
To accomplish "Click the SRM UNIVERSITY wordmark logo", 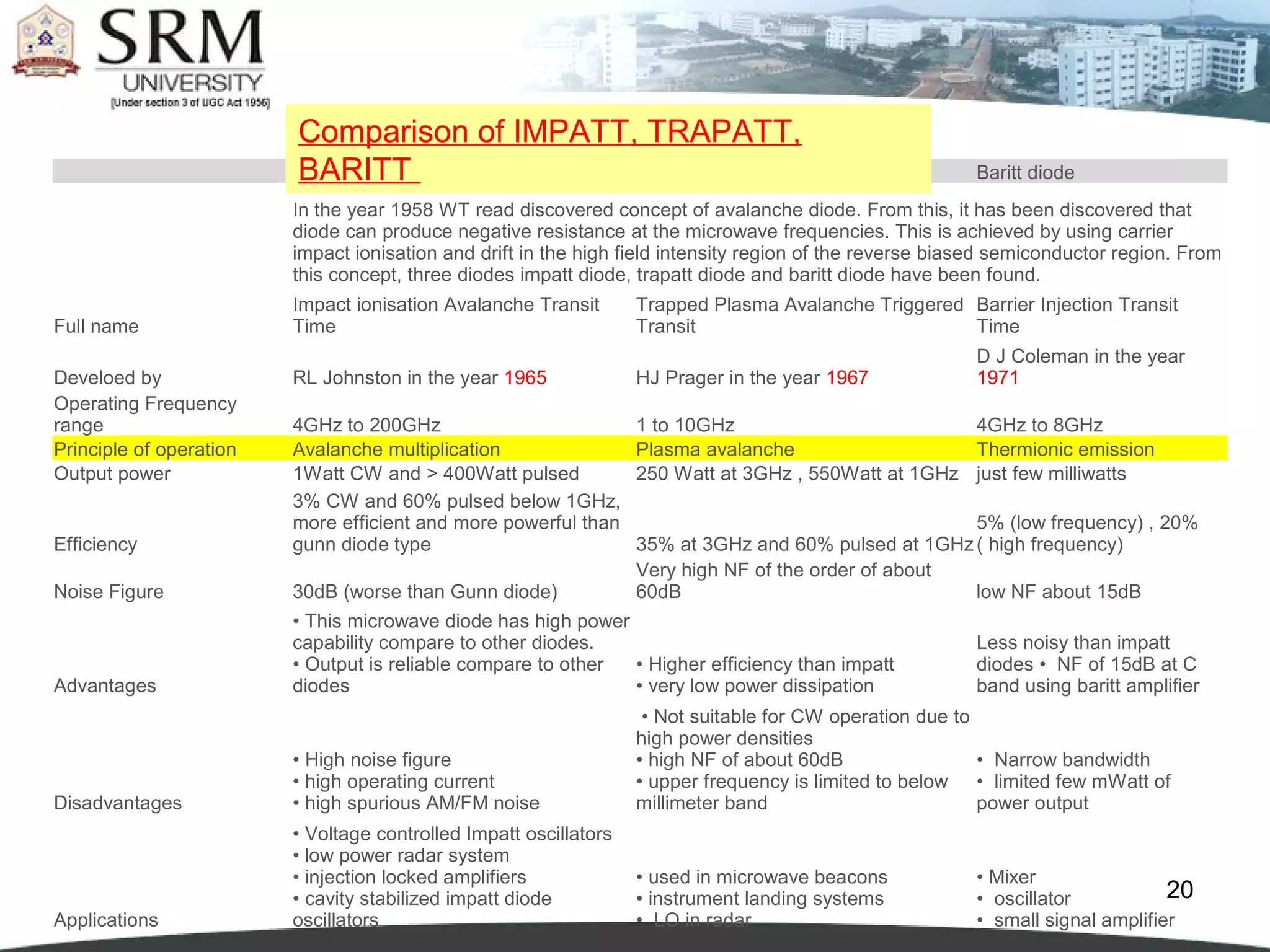I will 181,52.
